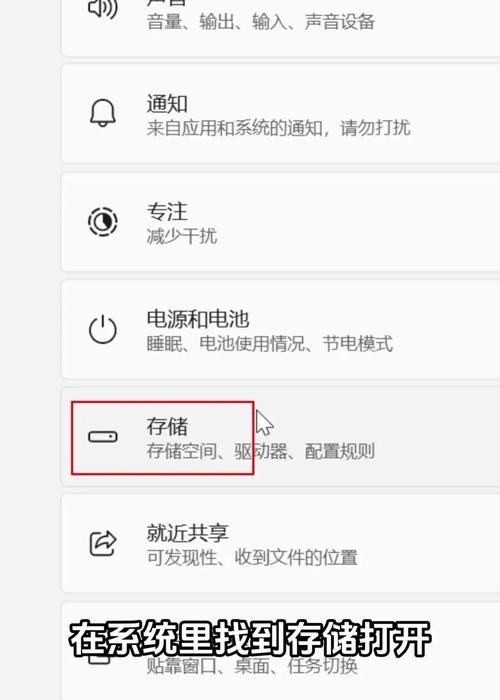
Task: Click the 音量、输出、输入、声音设备 description
Action: pyautogui.click(x=261, y=21)
